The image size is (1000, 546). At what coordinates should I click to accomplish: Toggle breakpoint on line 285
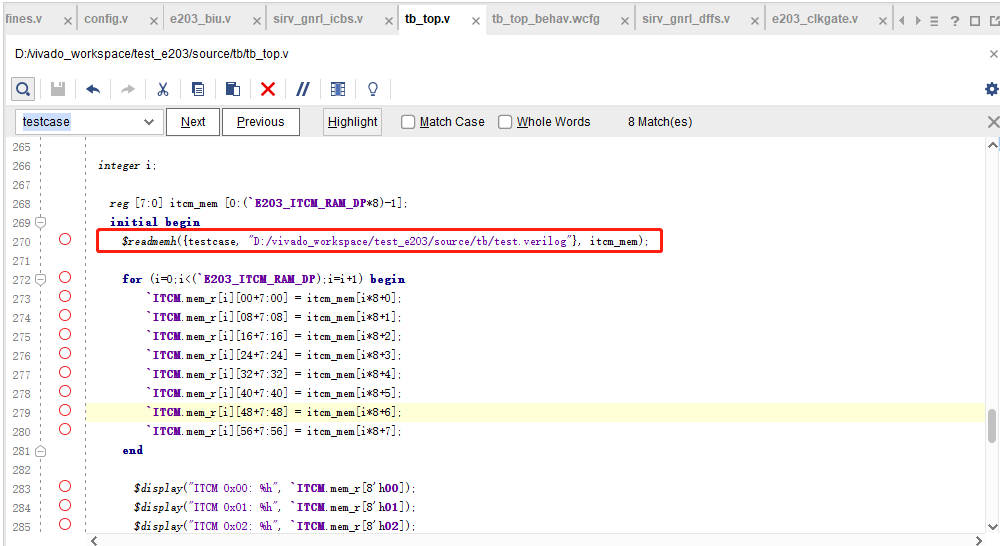coord(65,524)
